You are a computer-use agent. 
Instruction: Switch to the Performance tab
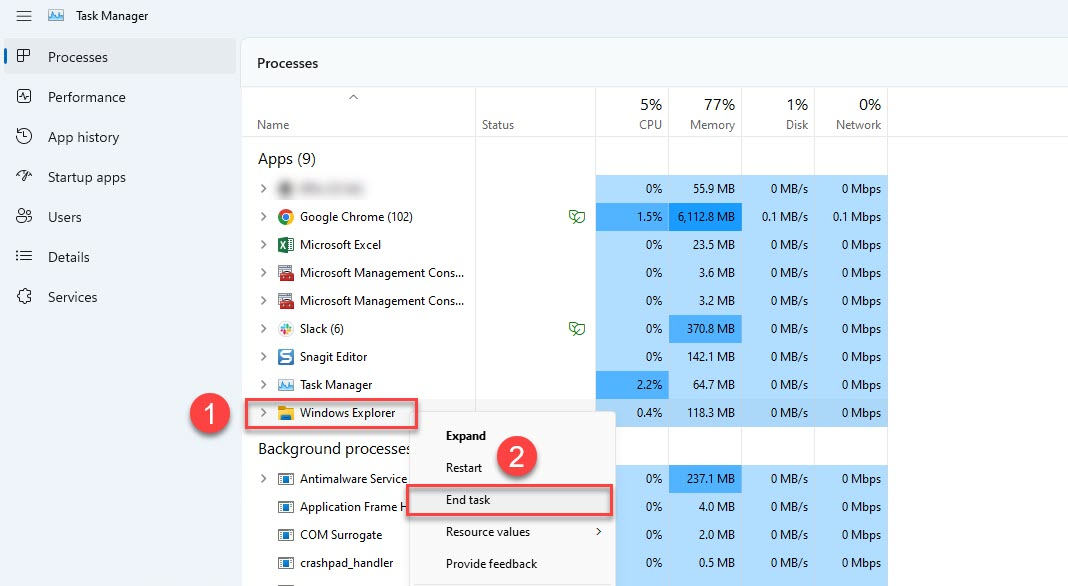pos(86,97)
